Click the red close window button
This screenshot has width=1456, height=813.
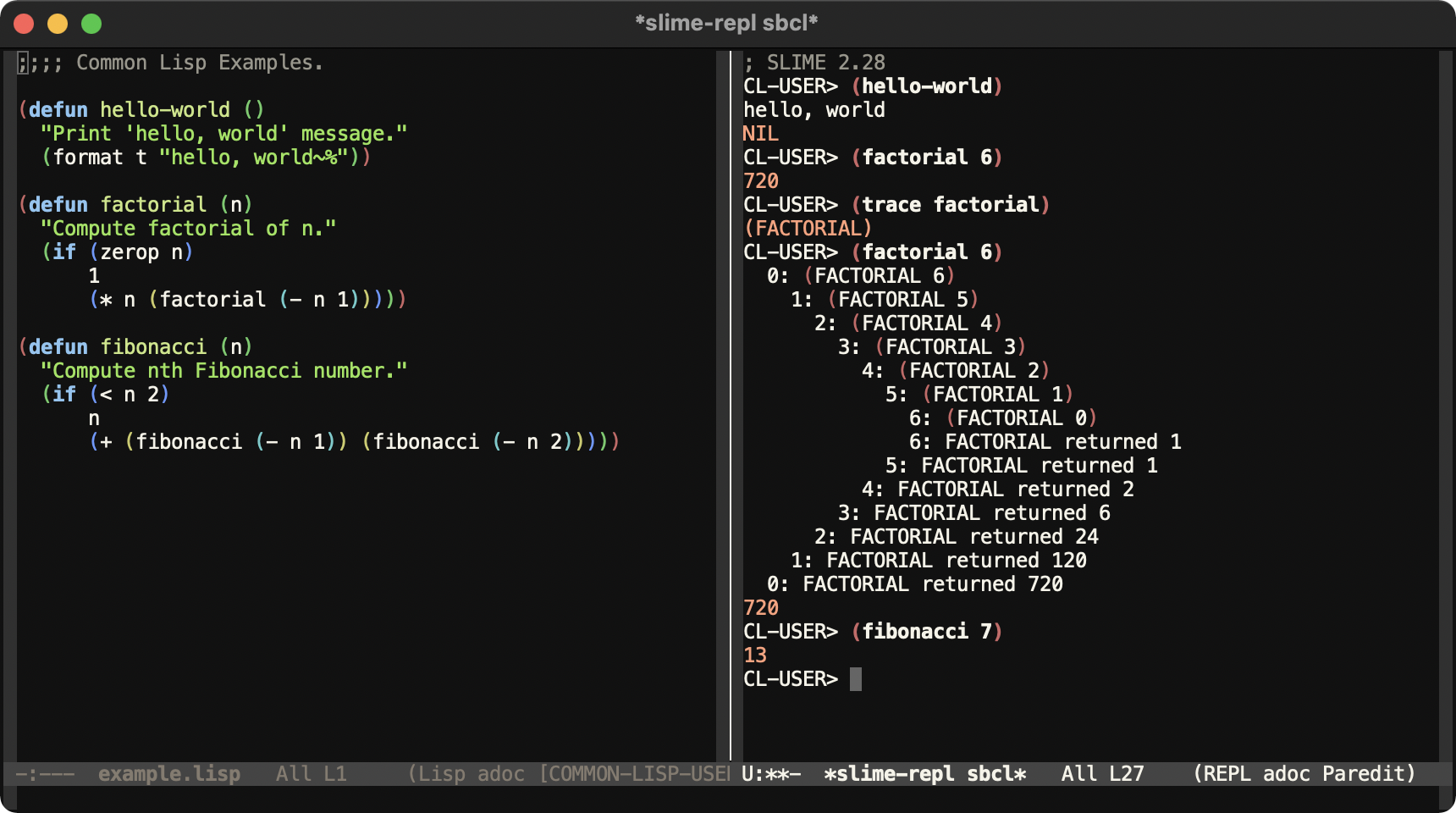click(24, 24)
